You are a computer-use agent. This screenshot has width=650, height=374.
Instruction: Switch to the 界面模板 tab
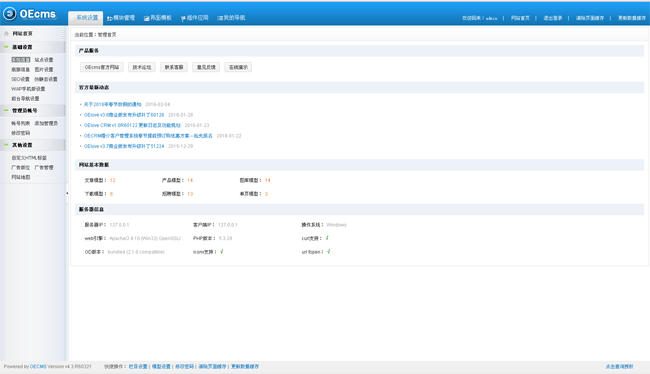158,18
